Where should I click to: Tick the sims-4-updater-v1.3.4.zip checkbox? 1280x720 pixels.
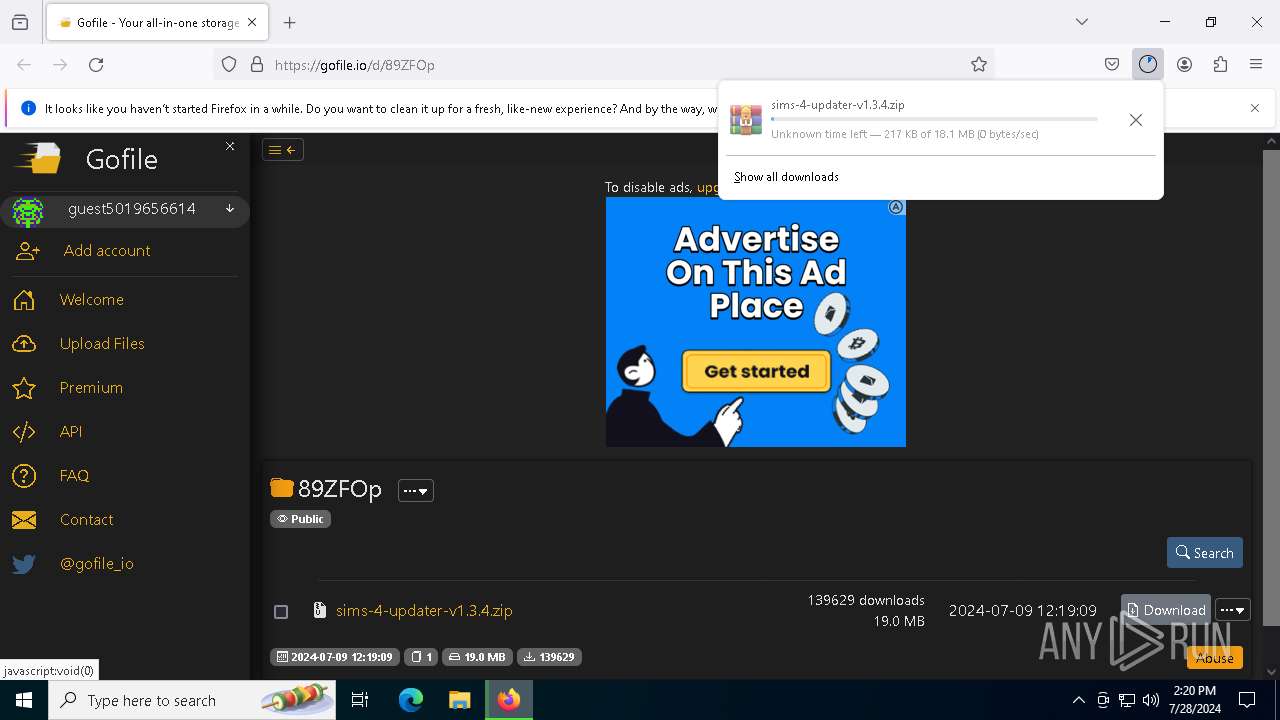281,611
